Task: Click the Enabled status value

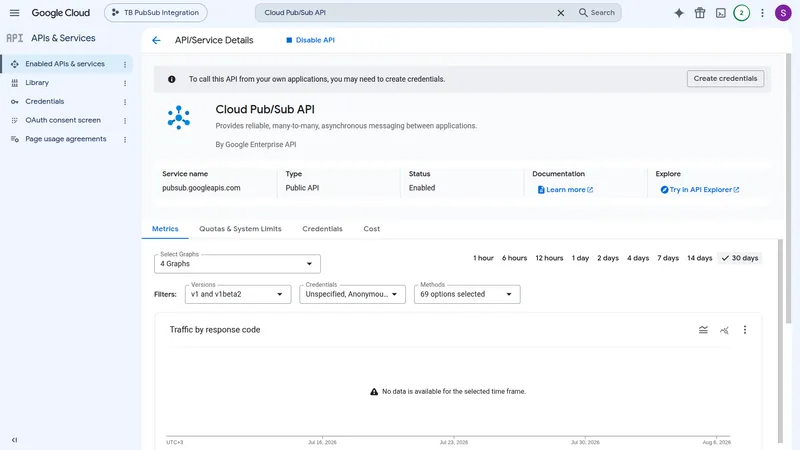Action: point(422,188)
